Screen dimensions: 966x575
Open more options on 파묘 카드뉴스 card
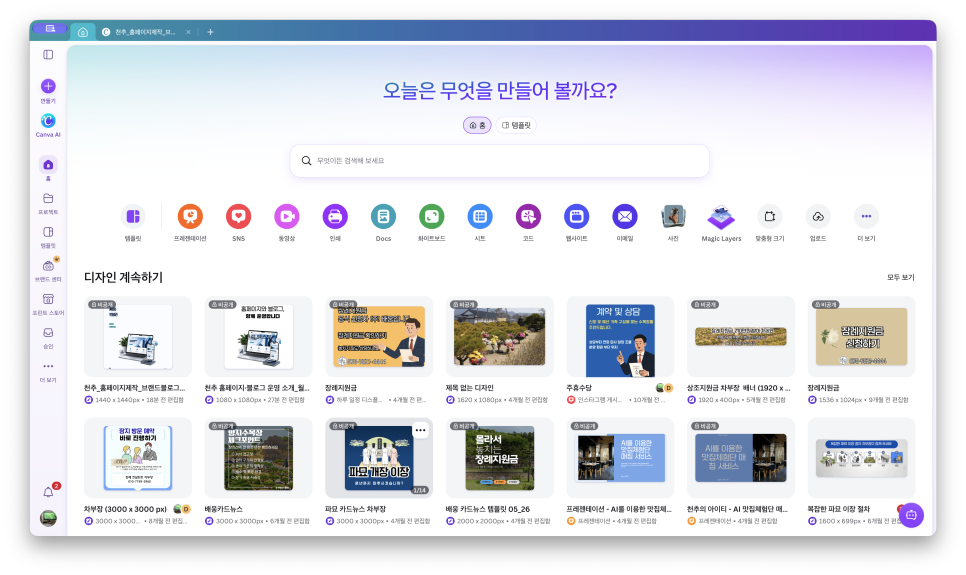click(420, 430)
